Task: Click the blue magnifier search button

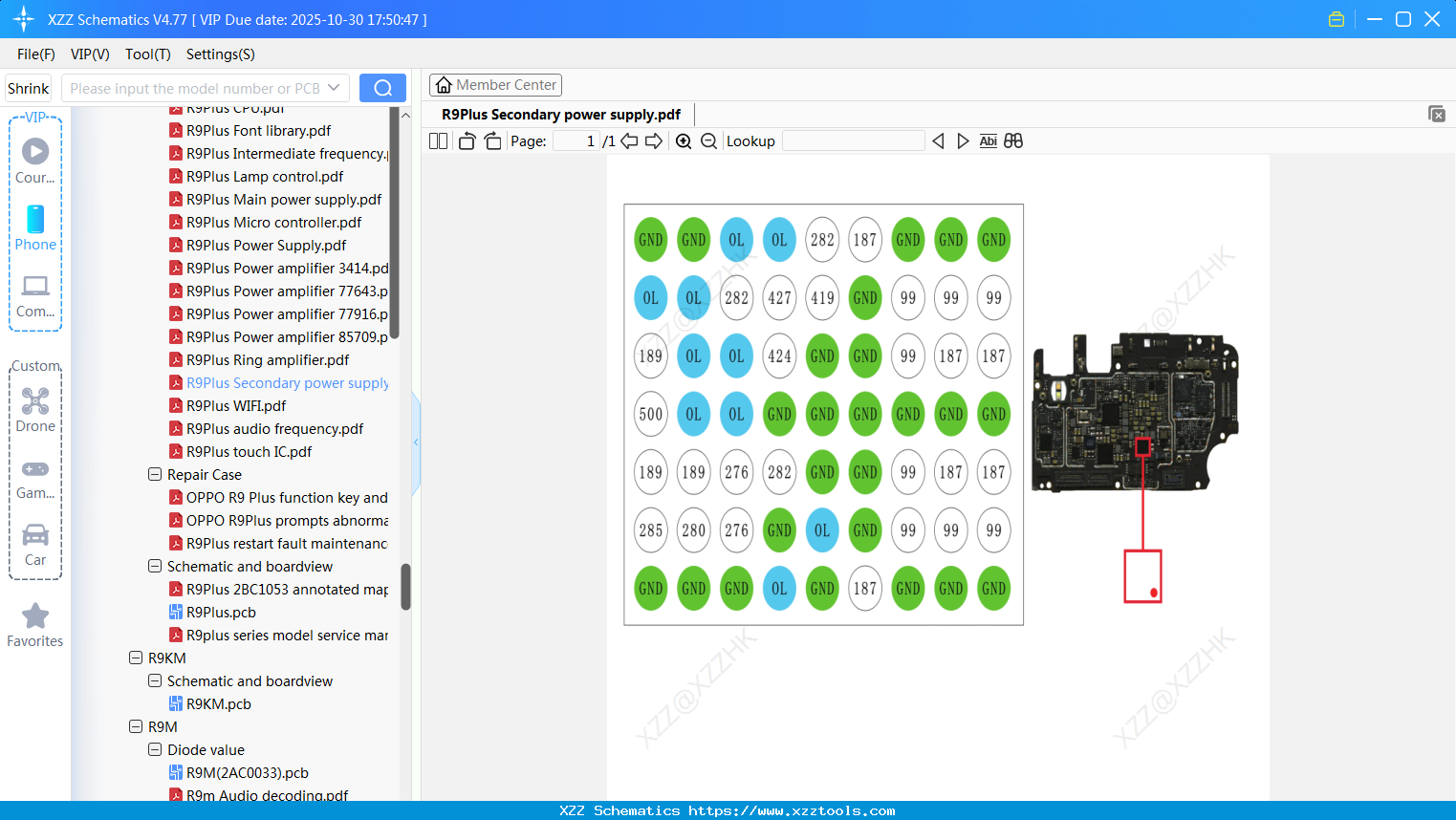Action: [382, 88]
